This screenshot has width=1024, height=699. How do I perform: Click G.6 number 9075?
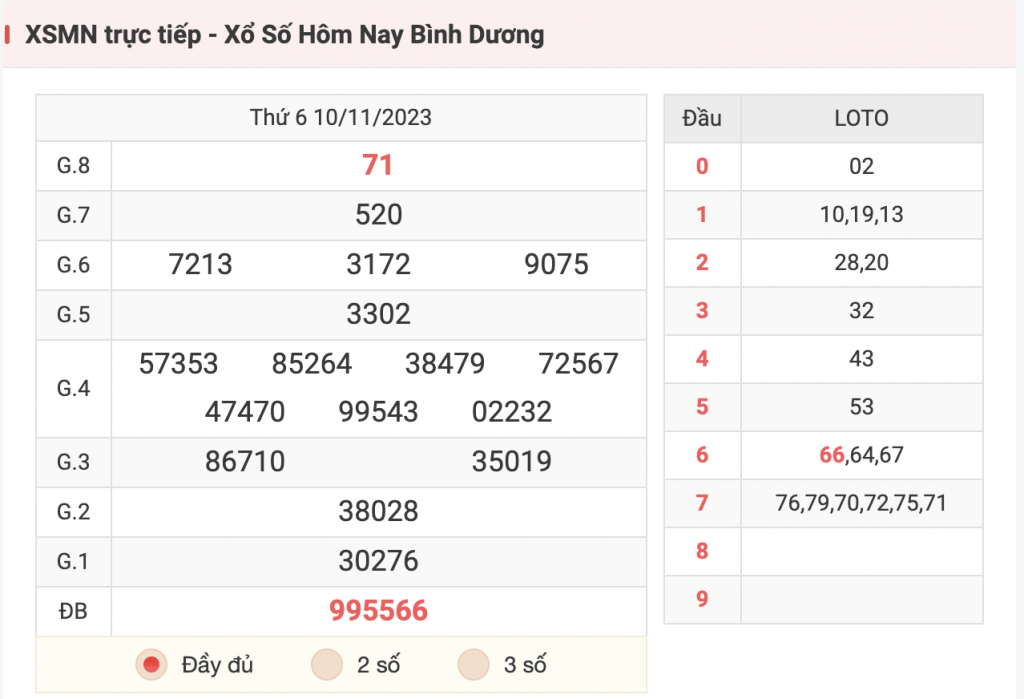(556, 265)
